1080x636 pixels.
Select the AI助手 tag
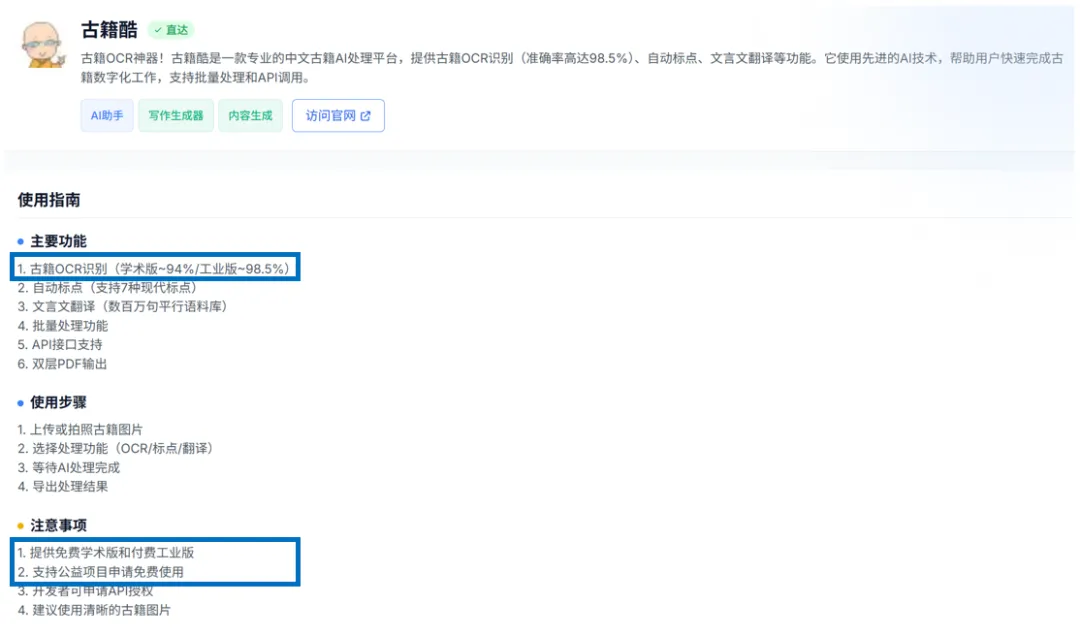pos(107,116)
